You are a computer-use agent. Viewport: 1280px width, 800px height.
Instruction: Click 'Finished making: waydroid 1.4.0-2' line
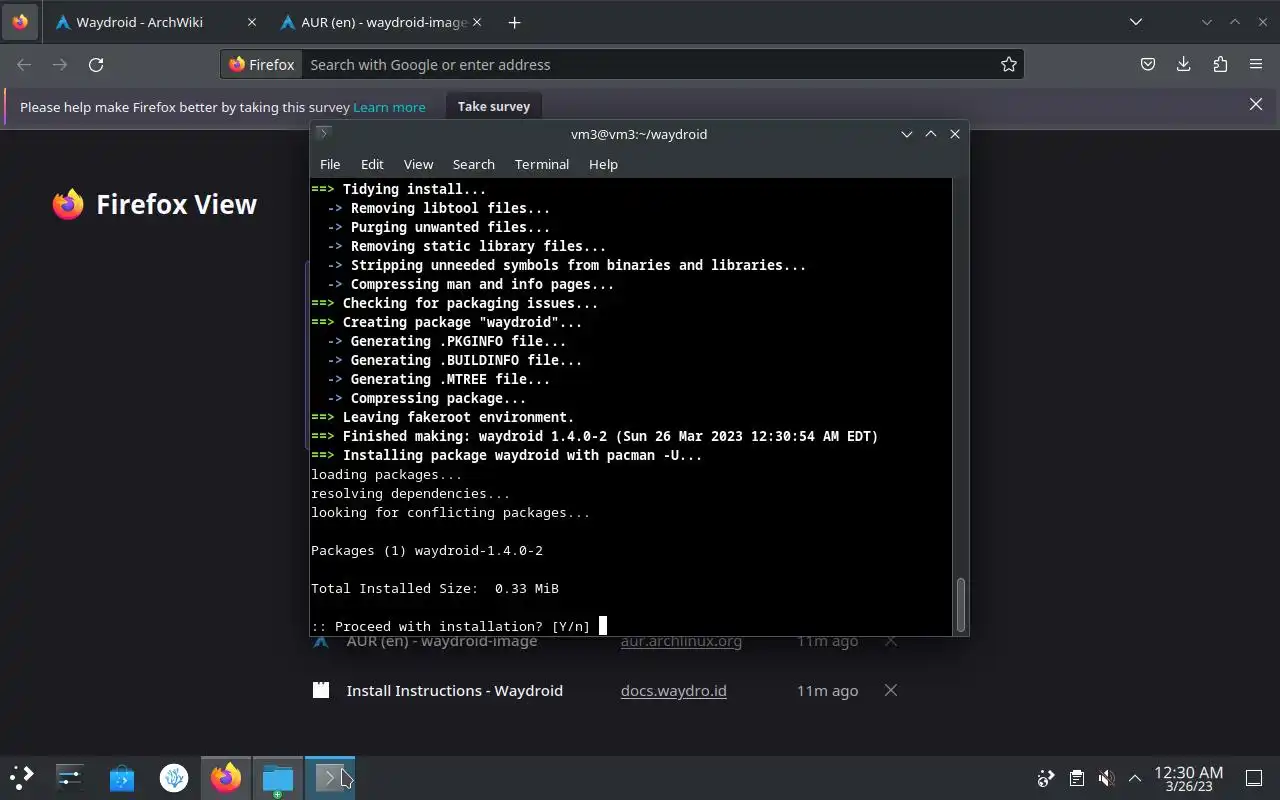point(595,437)
